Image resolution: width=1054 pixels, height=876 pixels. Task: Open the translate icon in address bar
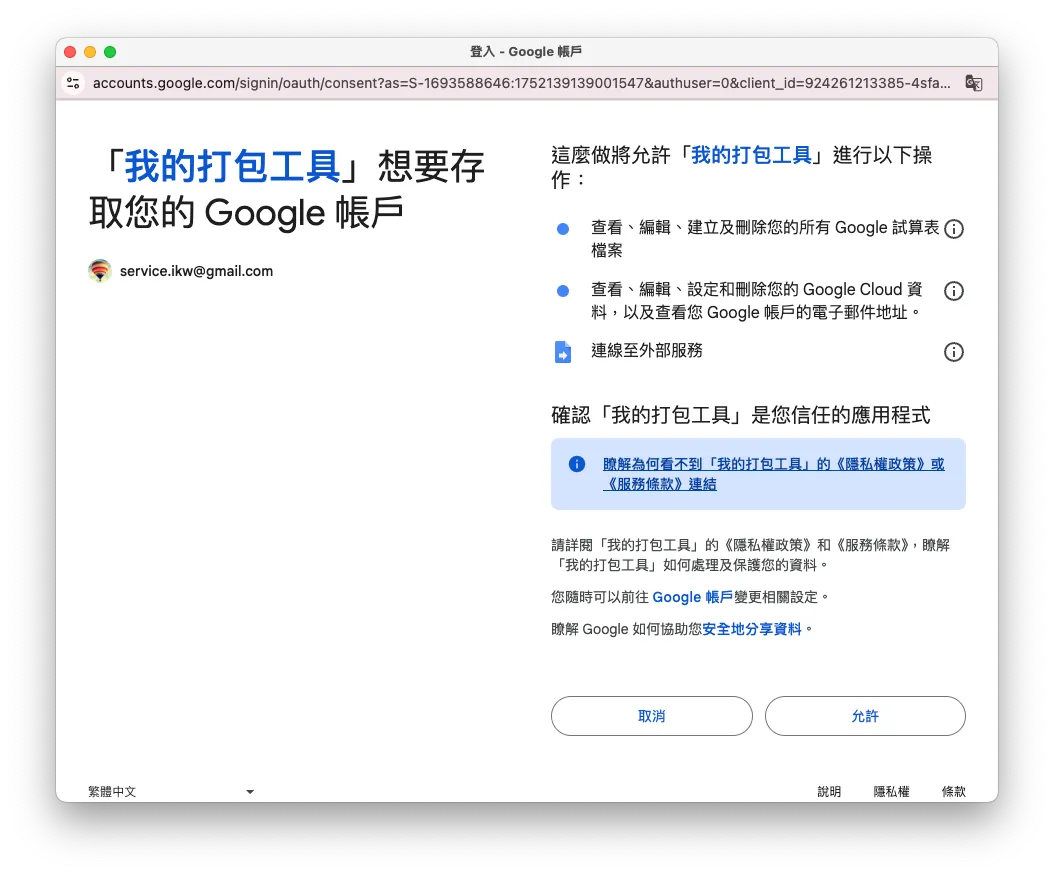[x=973, y=83]
